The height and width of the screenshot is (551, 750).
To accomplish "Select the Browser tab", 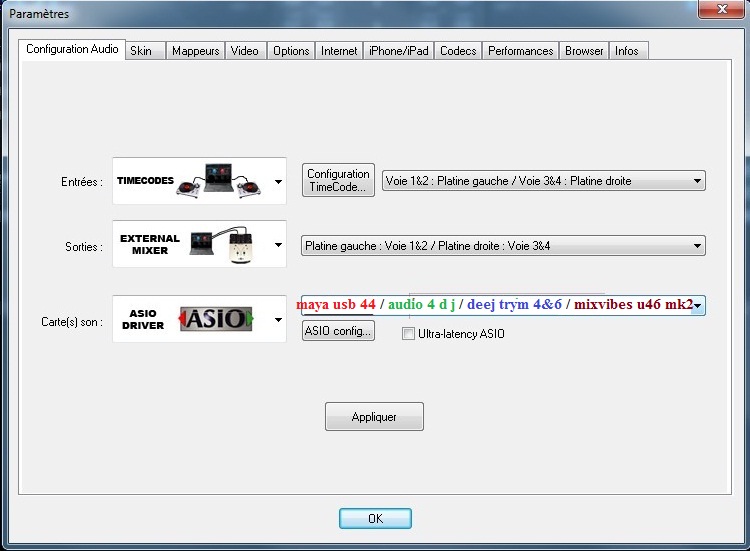I will click(x=584, y=51).
